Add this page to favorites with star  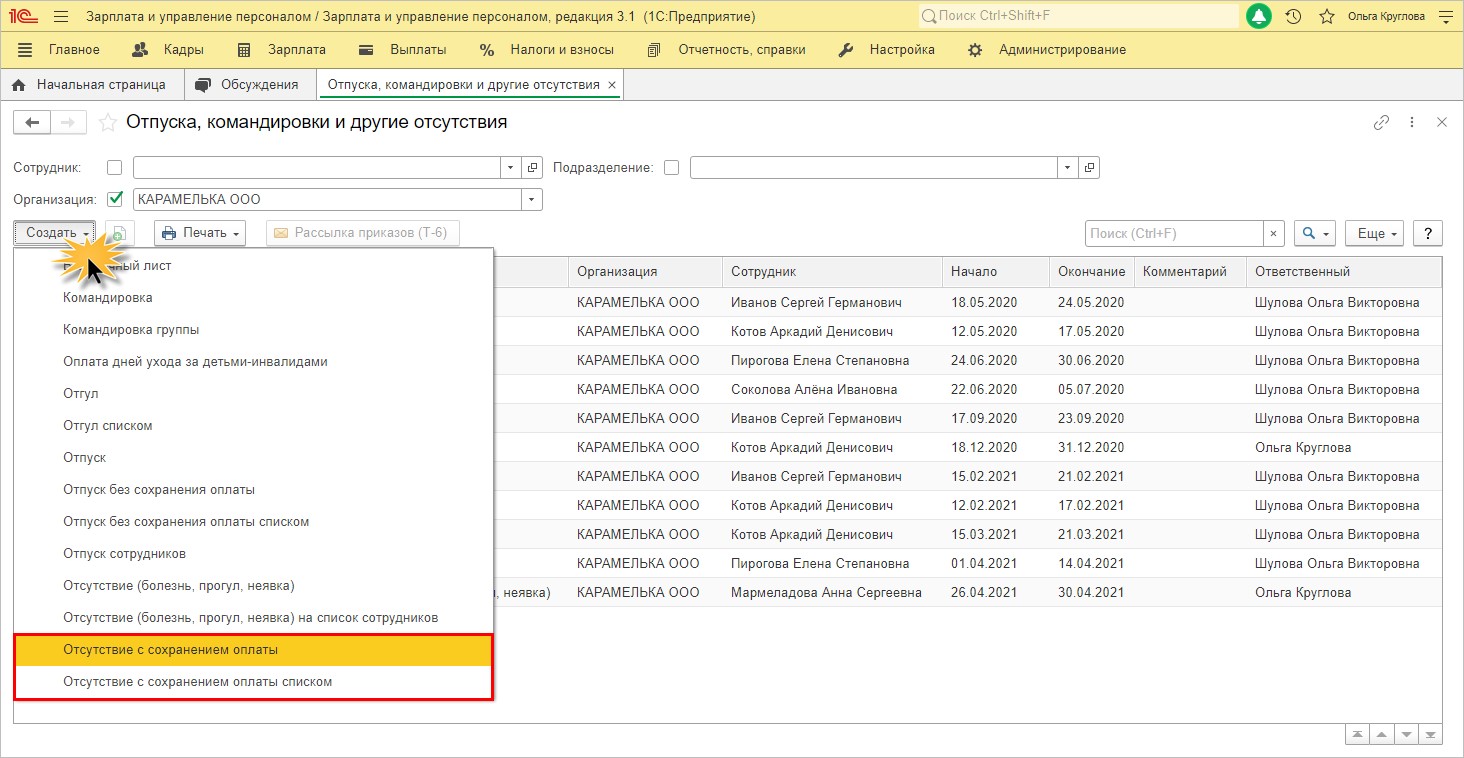[x=107, y=122]
